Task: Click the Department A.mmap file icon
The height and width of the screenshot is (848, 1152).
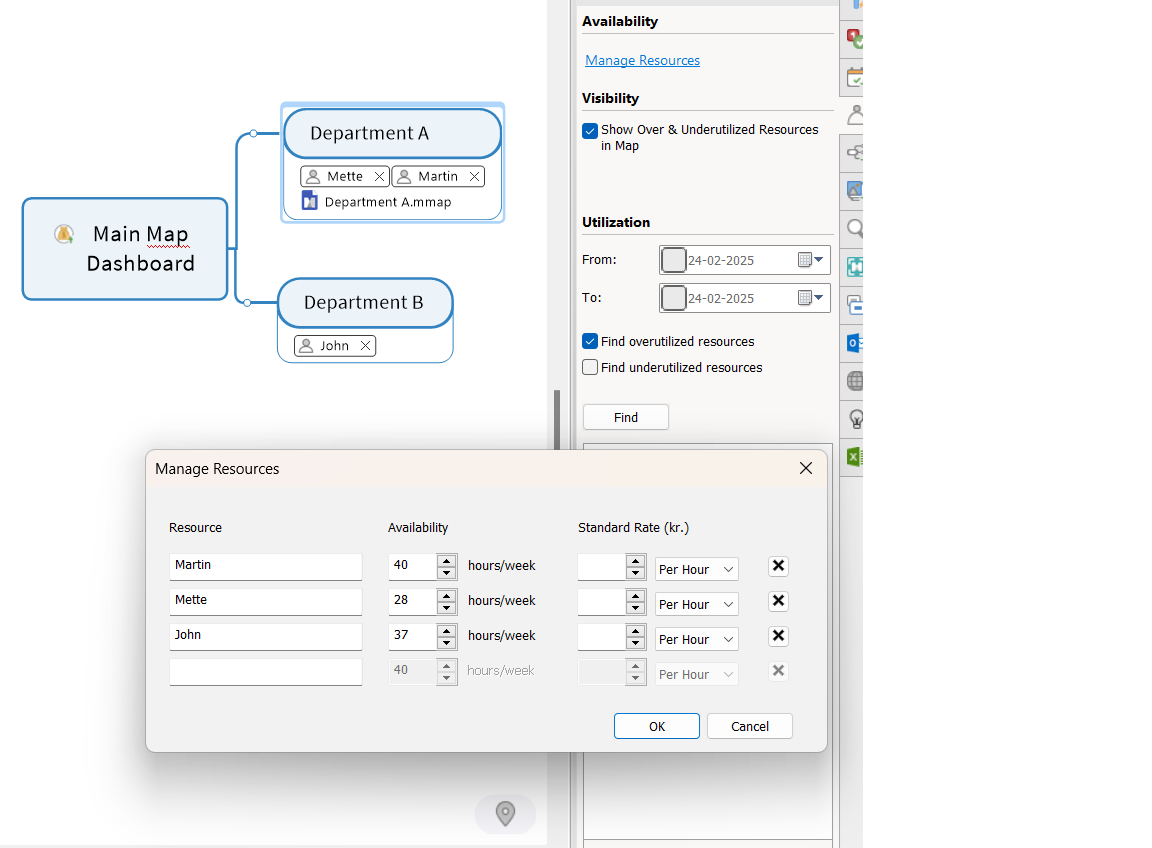Action: [310, 202]
